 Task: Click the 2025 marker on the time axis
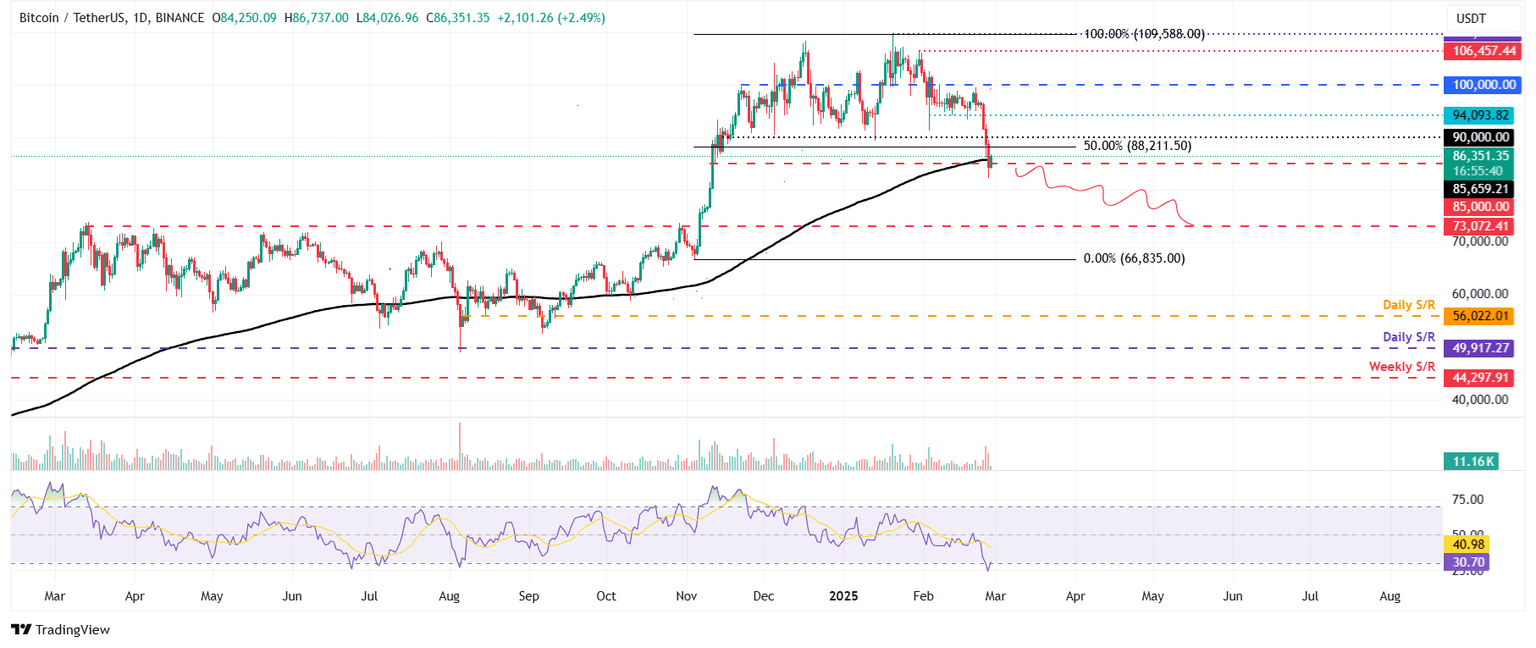843,595
